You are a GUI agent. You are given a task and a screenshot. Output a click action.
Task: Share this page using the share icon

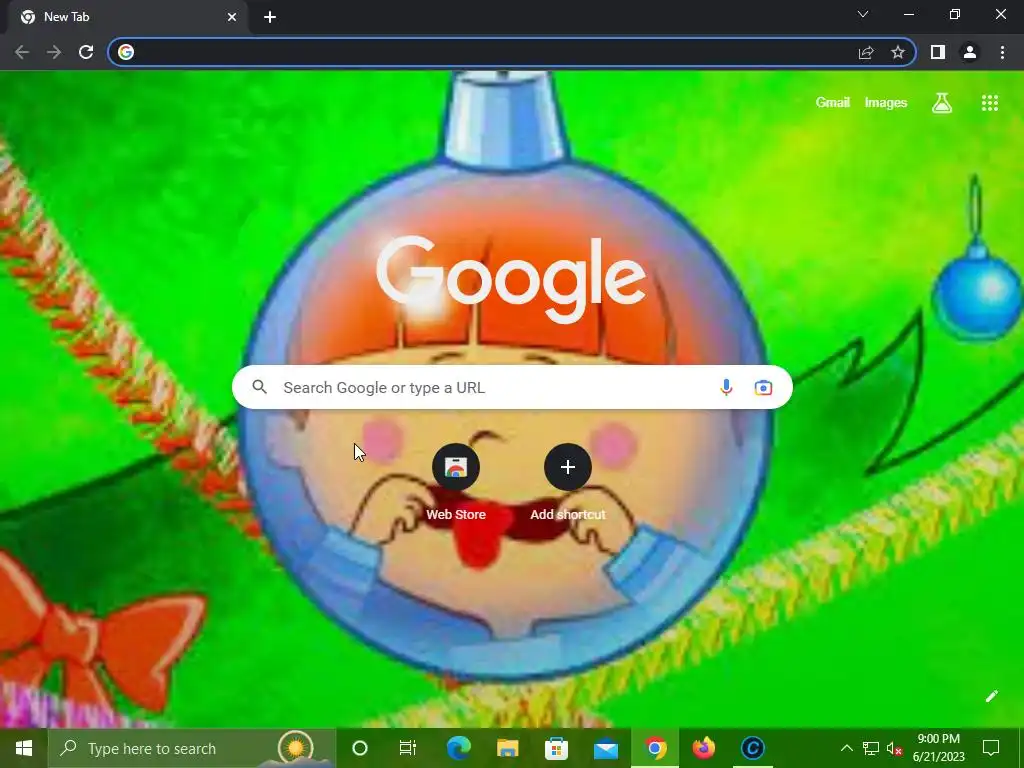[x=866, y=52]
